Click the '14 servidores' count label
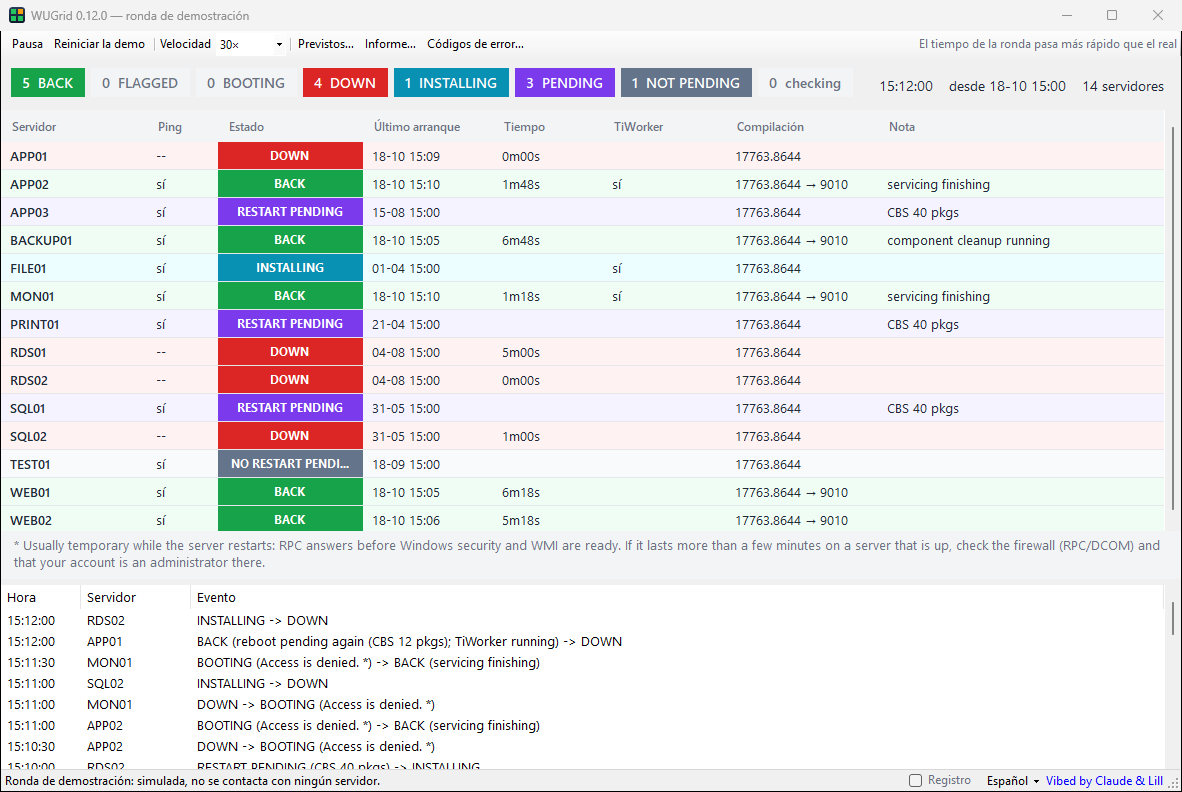The image size is (1182, 792). (x=1122, y=86)
